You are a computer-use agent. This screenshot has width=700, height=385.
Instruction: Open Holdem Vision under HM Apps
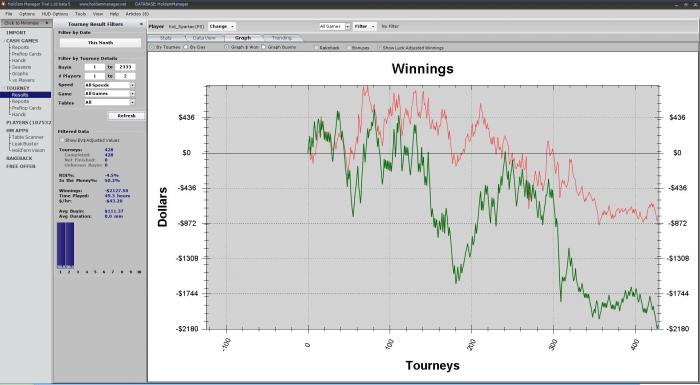pyautogui.click(x=28, y=150)
